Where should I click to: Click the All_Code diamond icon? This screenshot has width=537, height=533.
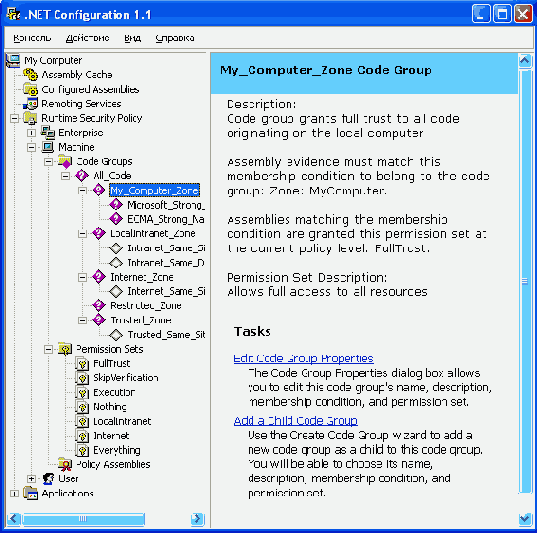click(x=82, y=176)
